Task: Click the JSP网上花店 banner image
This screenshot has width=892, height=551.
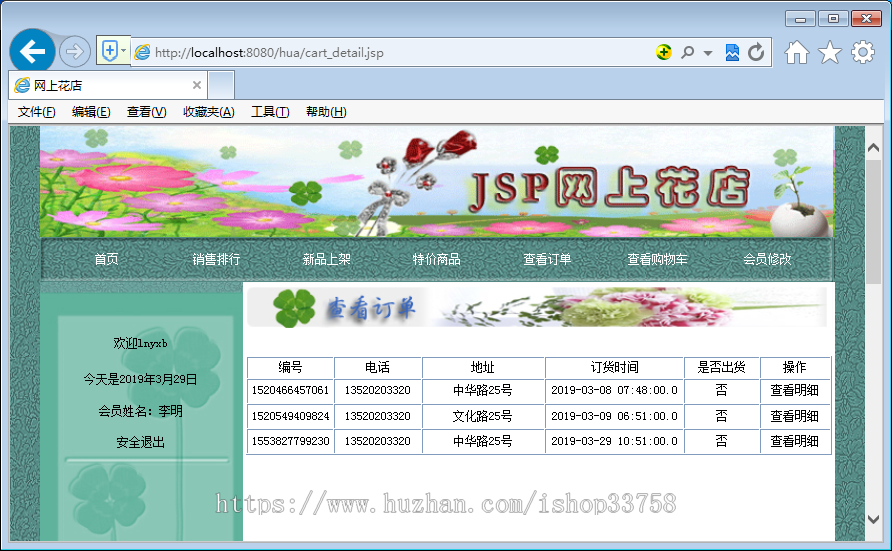Action: (x=436, y=182)
